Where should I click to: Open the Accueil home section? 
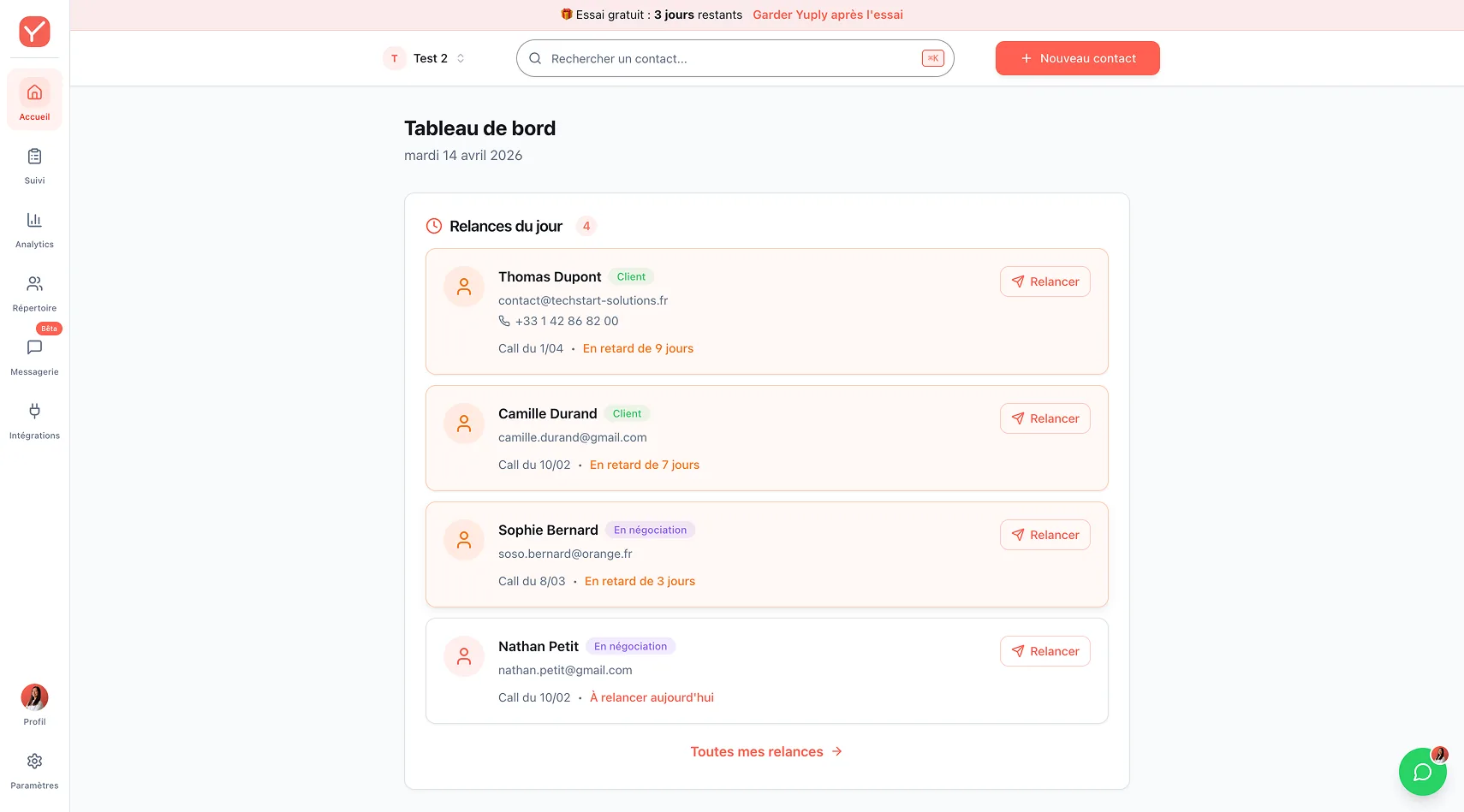[x=34, y=100]
